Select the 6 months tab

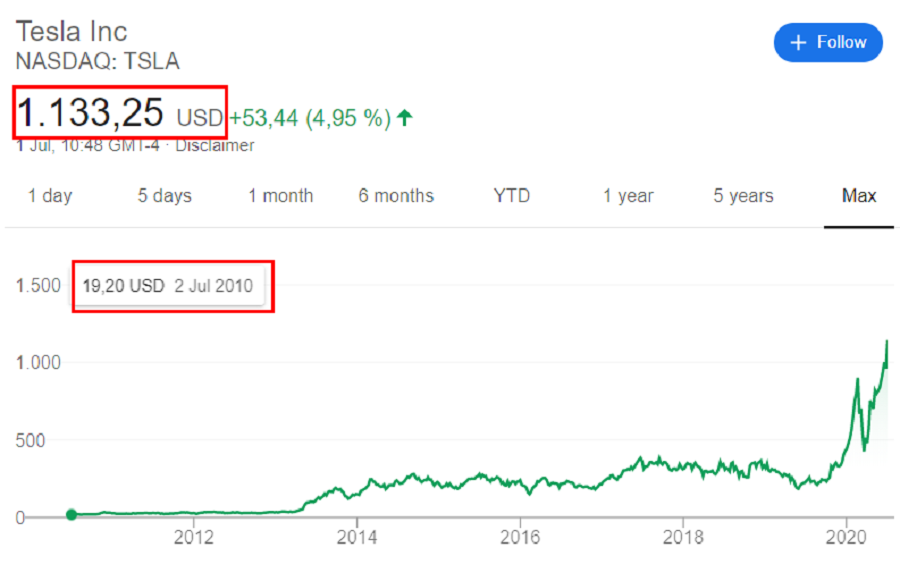click(x=396, y=196)
